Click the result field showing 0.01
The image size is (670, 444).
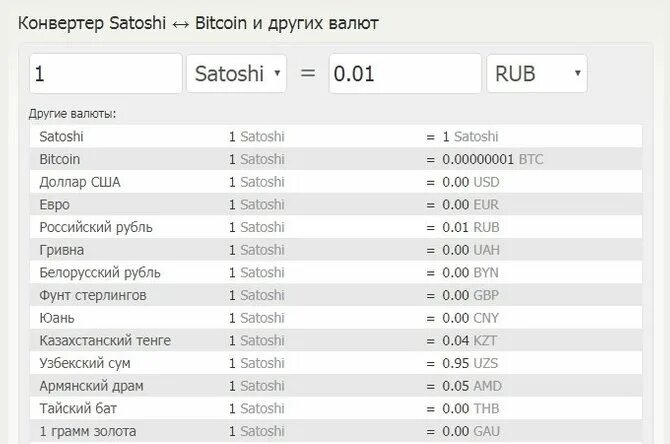coord(405,74)
